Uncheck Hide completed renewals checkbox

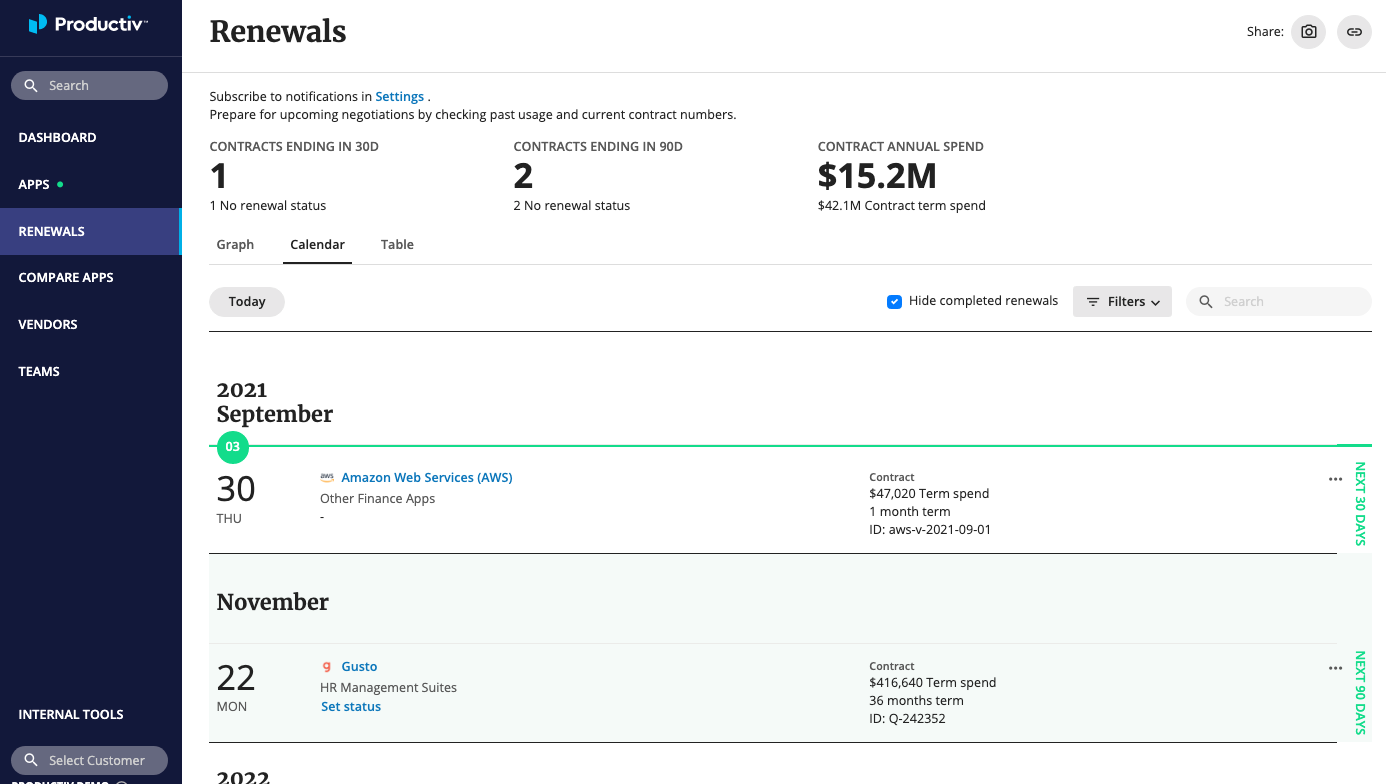tap(895, 301)
